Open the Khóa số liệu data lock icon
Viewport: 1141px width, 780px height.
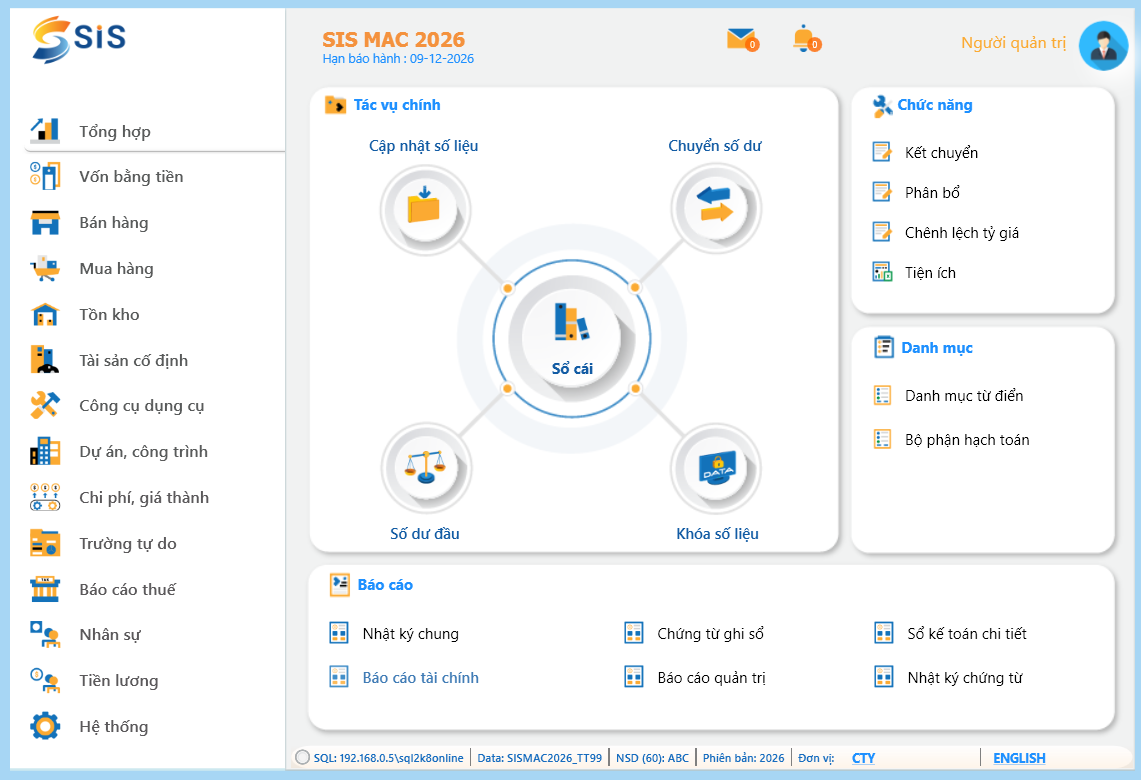pos(716,466)
